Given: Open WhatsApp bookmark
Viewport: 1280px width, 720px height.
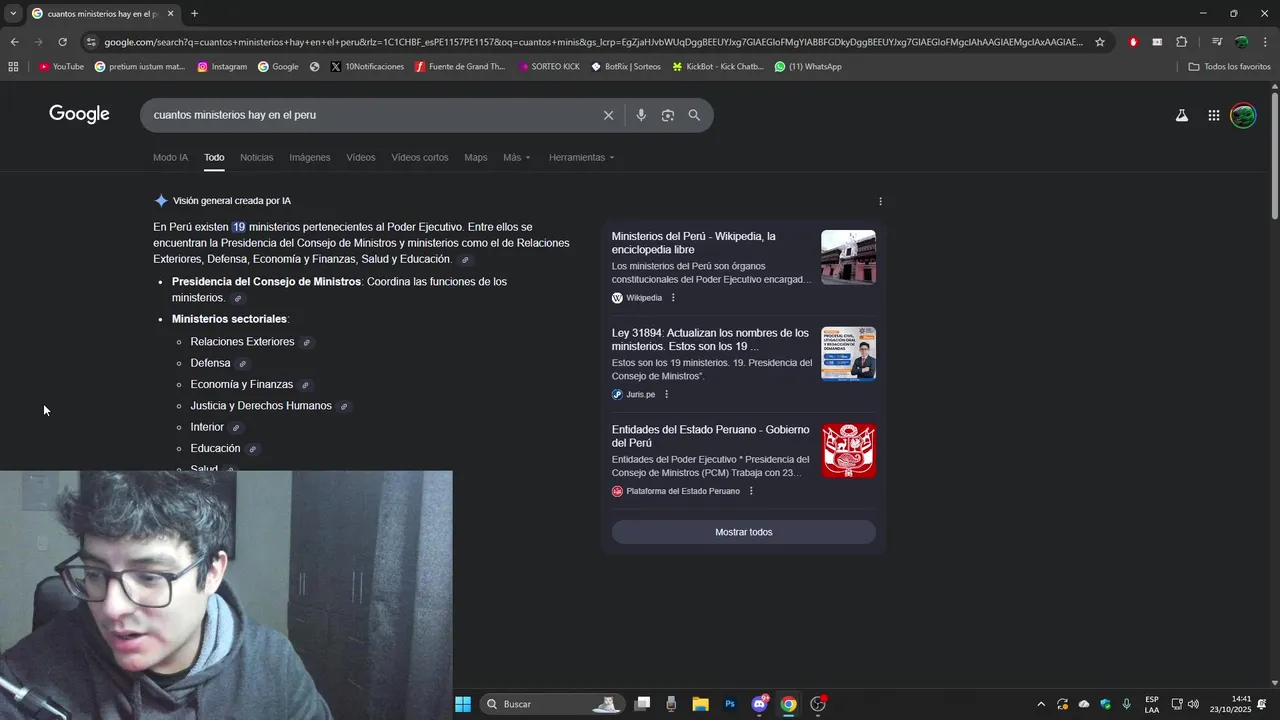Looking at the screenshot, I should click(x=808, y=67).
